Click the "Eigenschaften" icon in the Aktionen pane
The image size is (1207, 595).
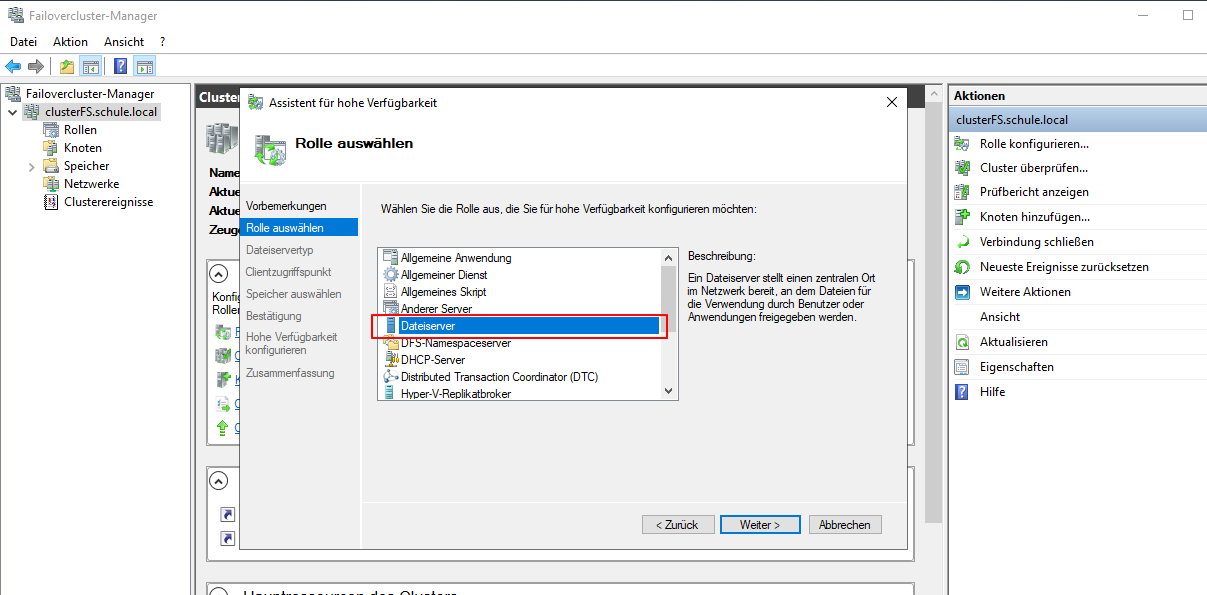(963, 368)
